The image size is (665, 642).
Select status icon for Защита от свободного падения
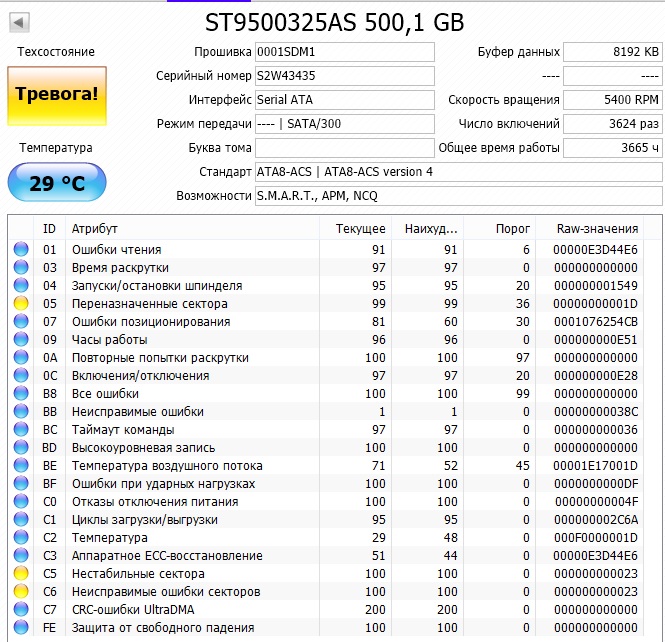(21, 627)
